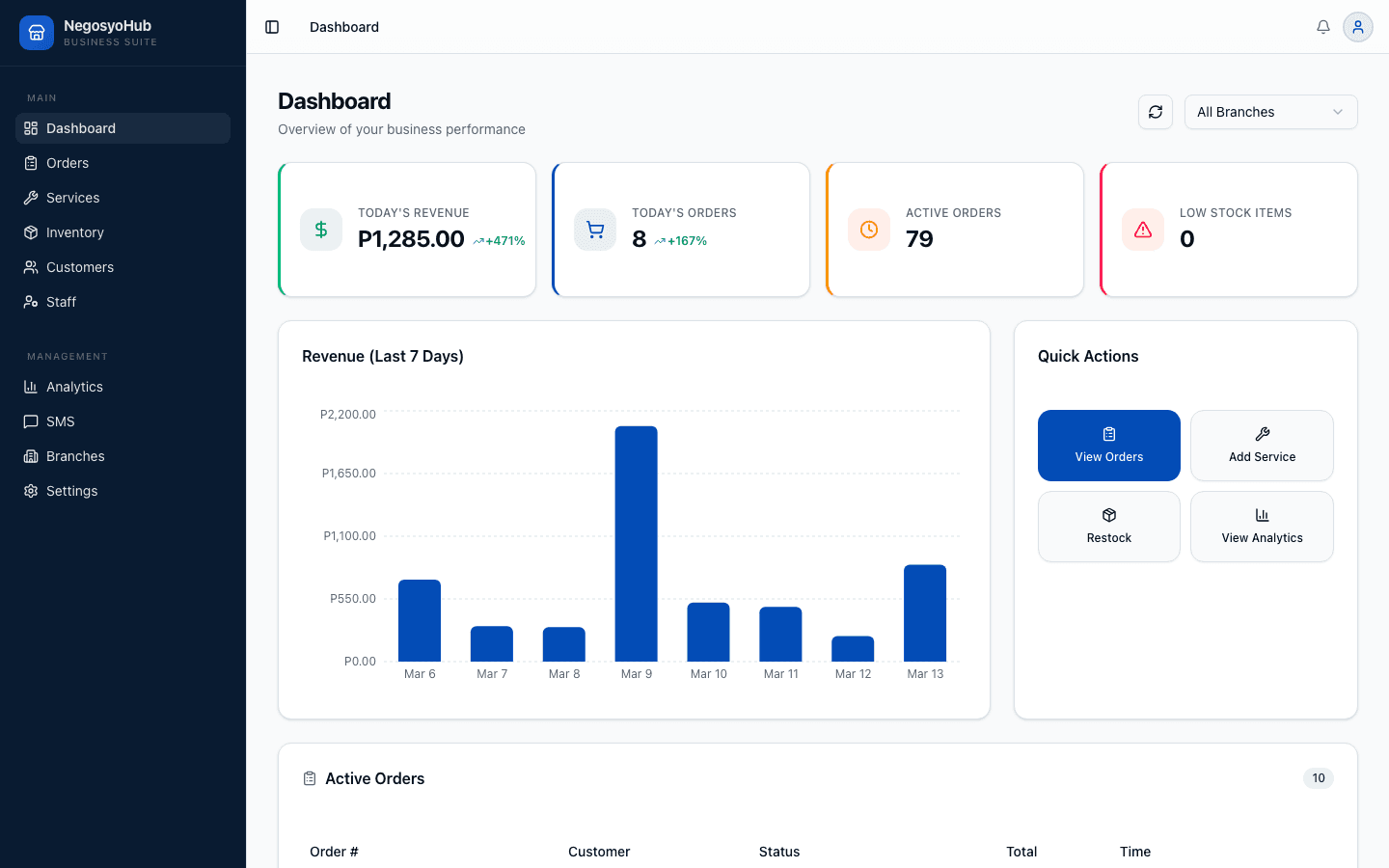Select Dashboard in the MAIN menu
The image size is (1389, 868).
[x=80, y=127]
